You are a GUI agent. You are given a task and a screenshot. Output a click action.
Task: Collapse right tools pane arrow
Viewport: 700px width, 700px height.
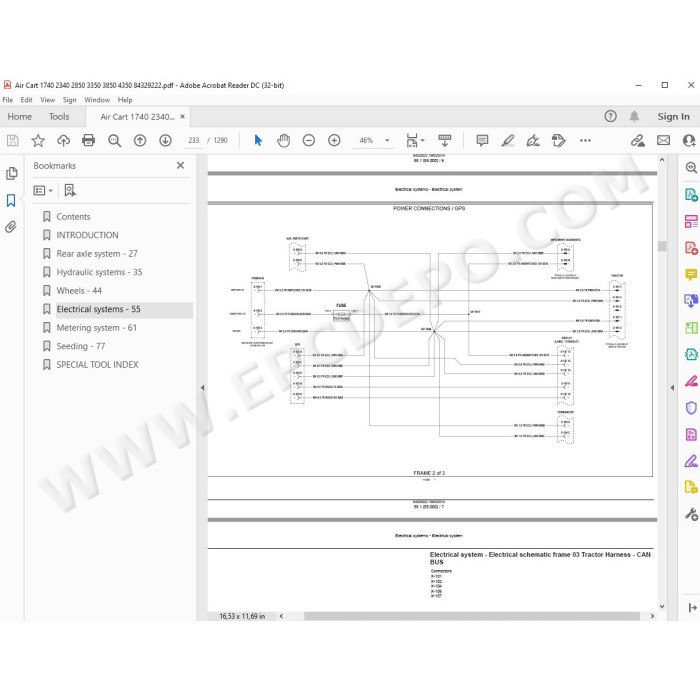[672, 388]
